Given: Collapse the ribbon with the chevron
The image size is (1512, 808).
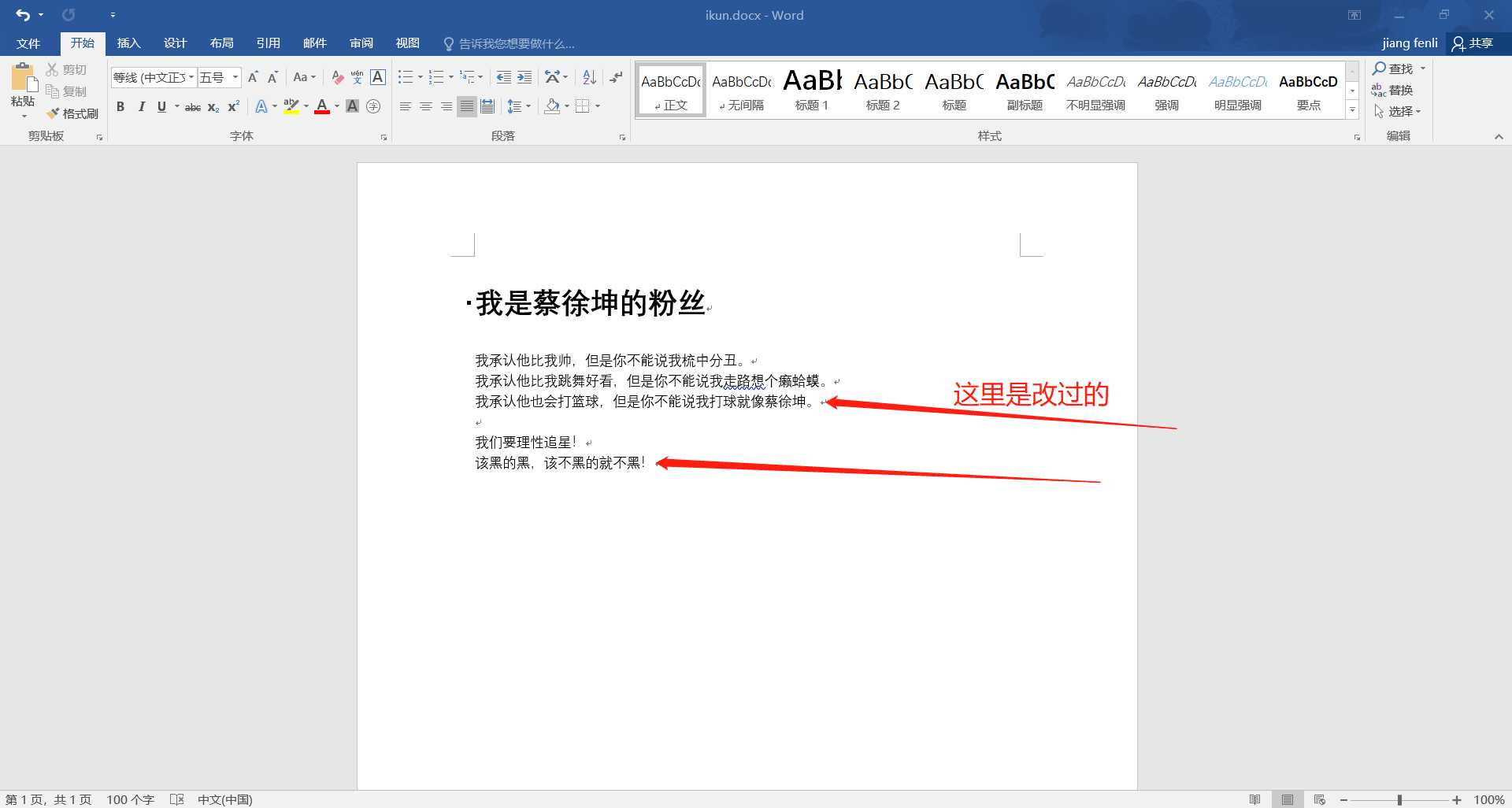Looking at the screenshot, I should pos(1499,137).
